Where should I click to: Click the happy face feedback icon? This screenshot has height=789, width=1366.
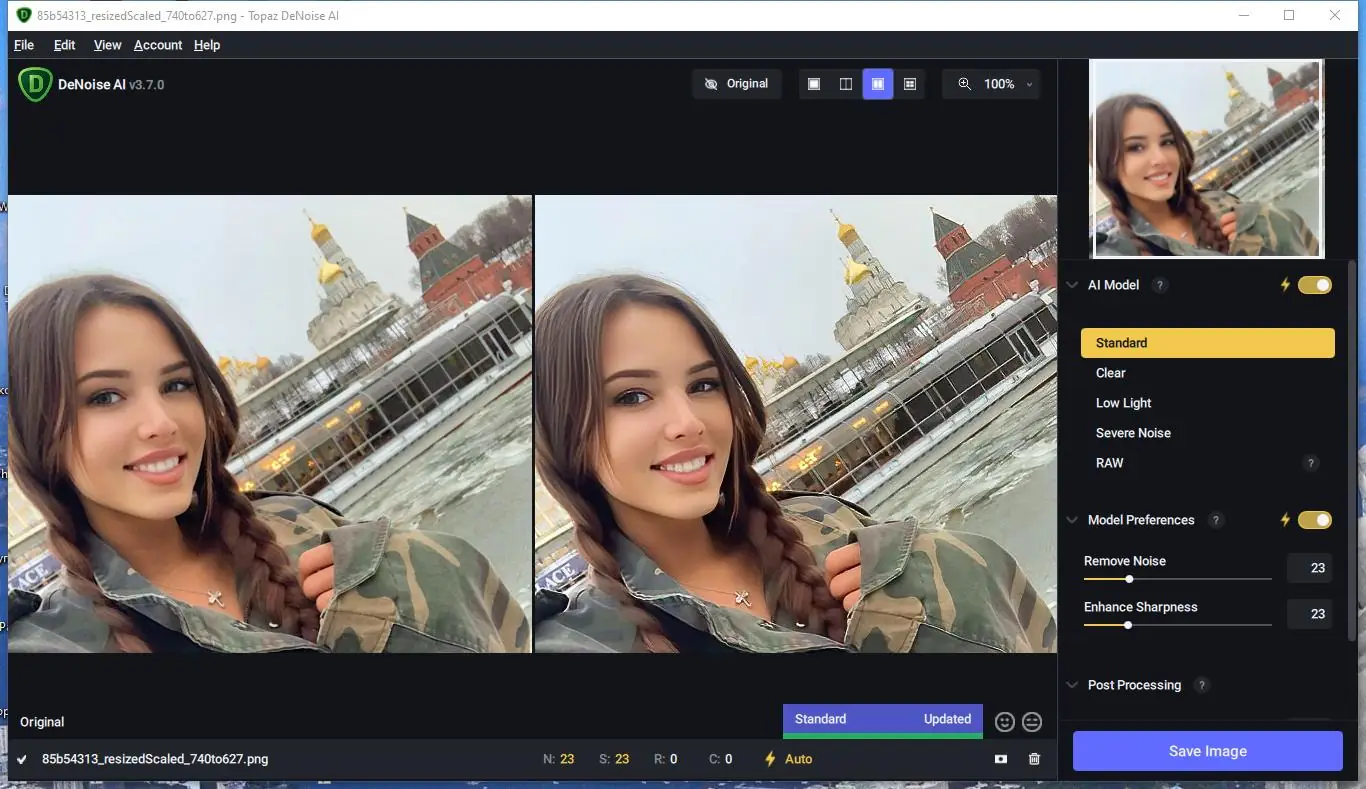coord(1004,721)
